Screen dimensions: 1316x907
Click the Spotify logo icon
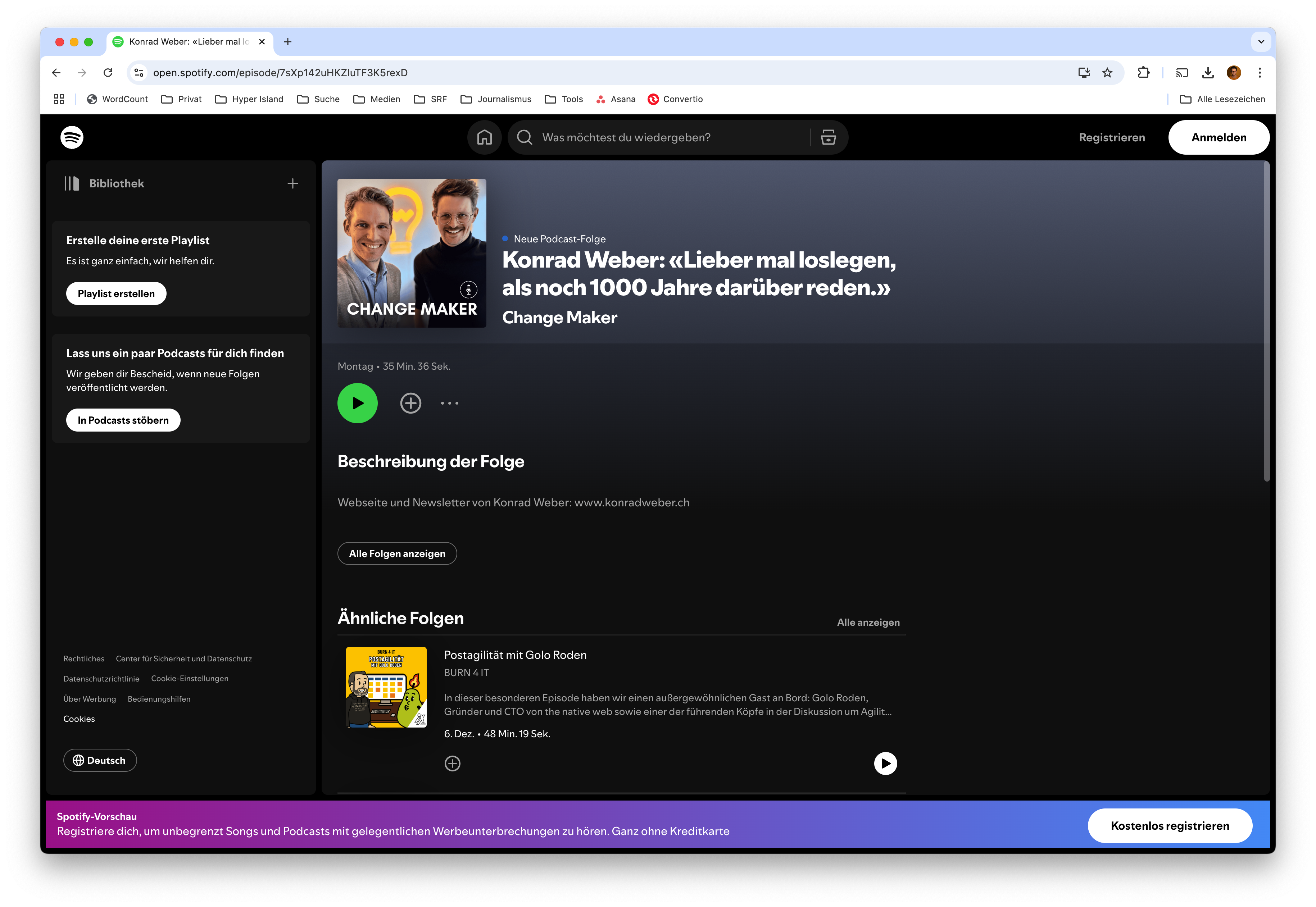(72, 137)
